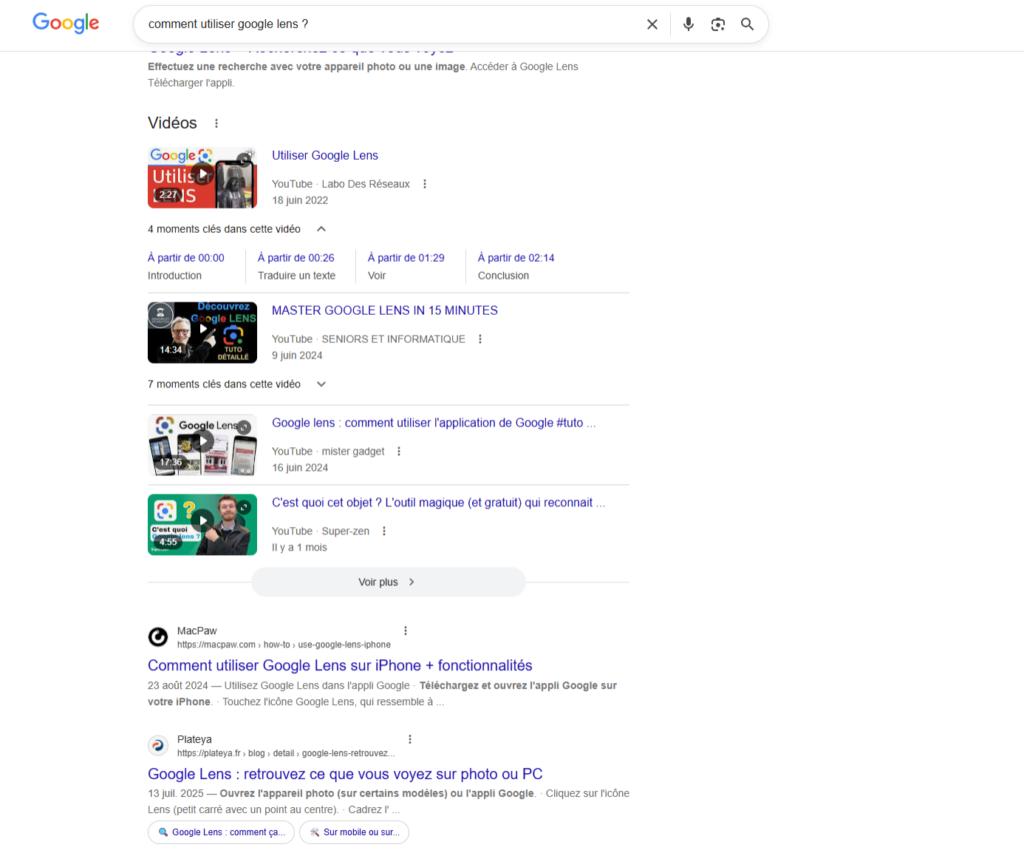Play the 14:34 Découvrez Google LENS thumbnail

click(x=202, y=332)
